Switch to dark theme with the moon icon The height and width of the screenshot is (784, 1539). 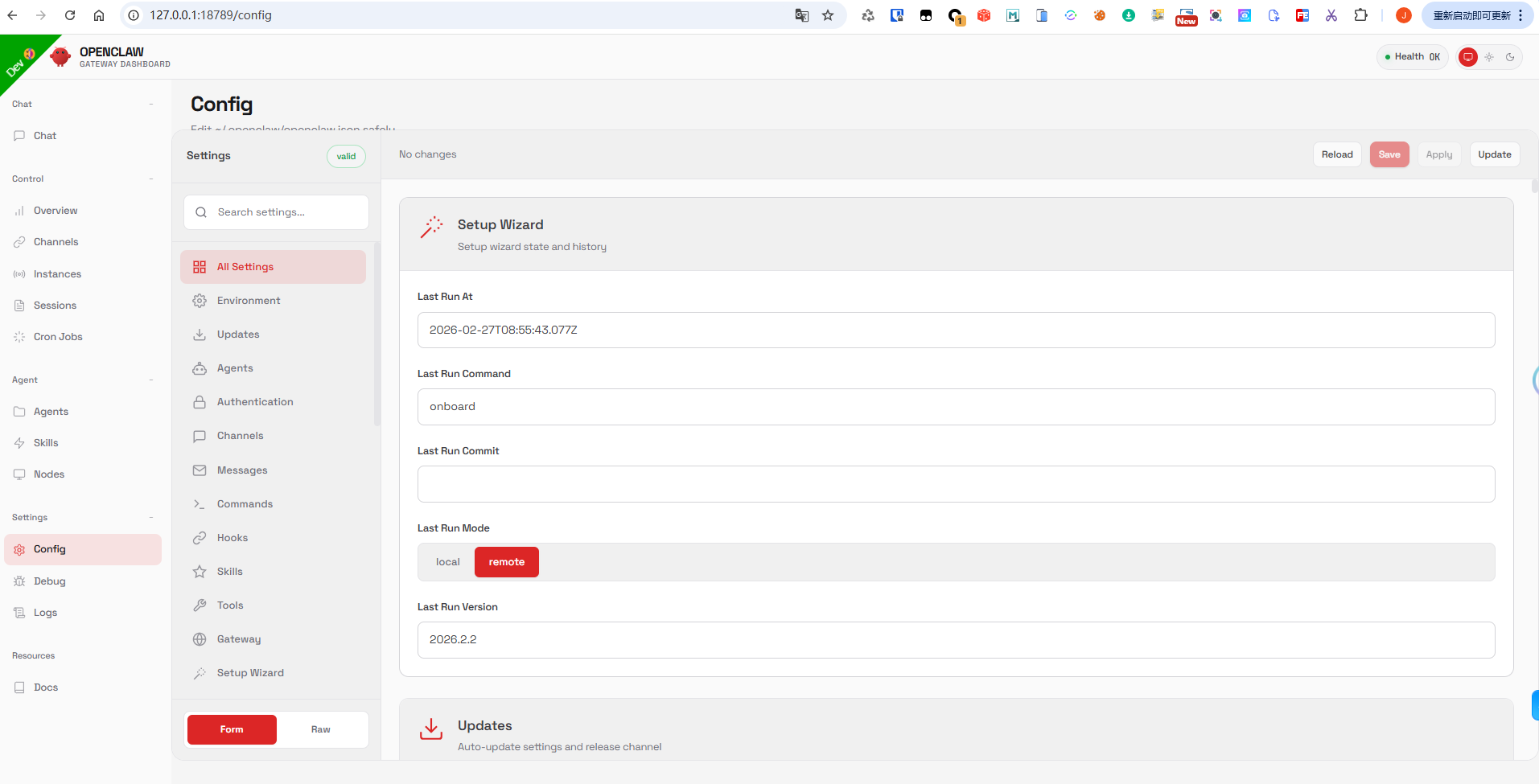click(1510, 57)
